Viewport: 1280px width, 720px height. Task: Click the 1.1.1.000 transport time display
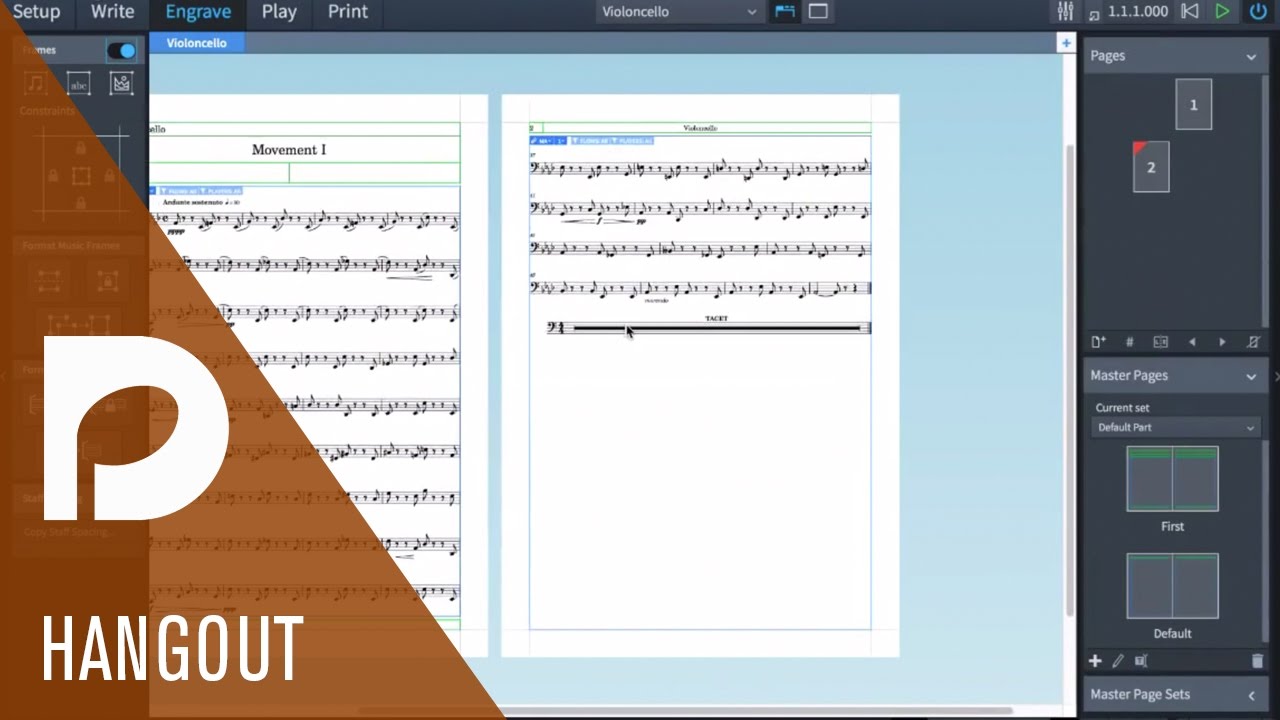1138,12
